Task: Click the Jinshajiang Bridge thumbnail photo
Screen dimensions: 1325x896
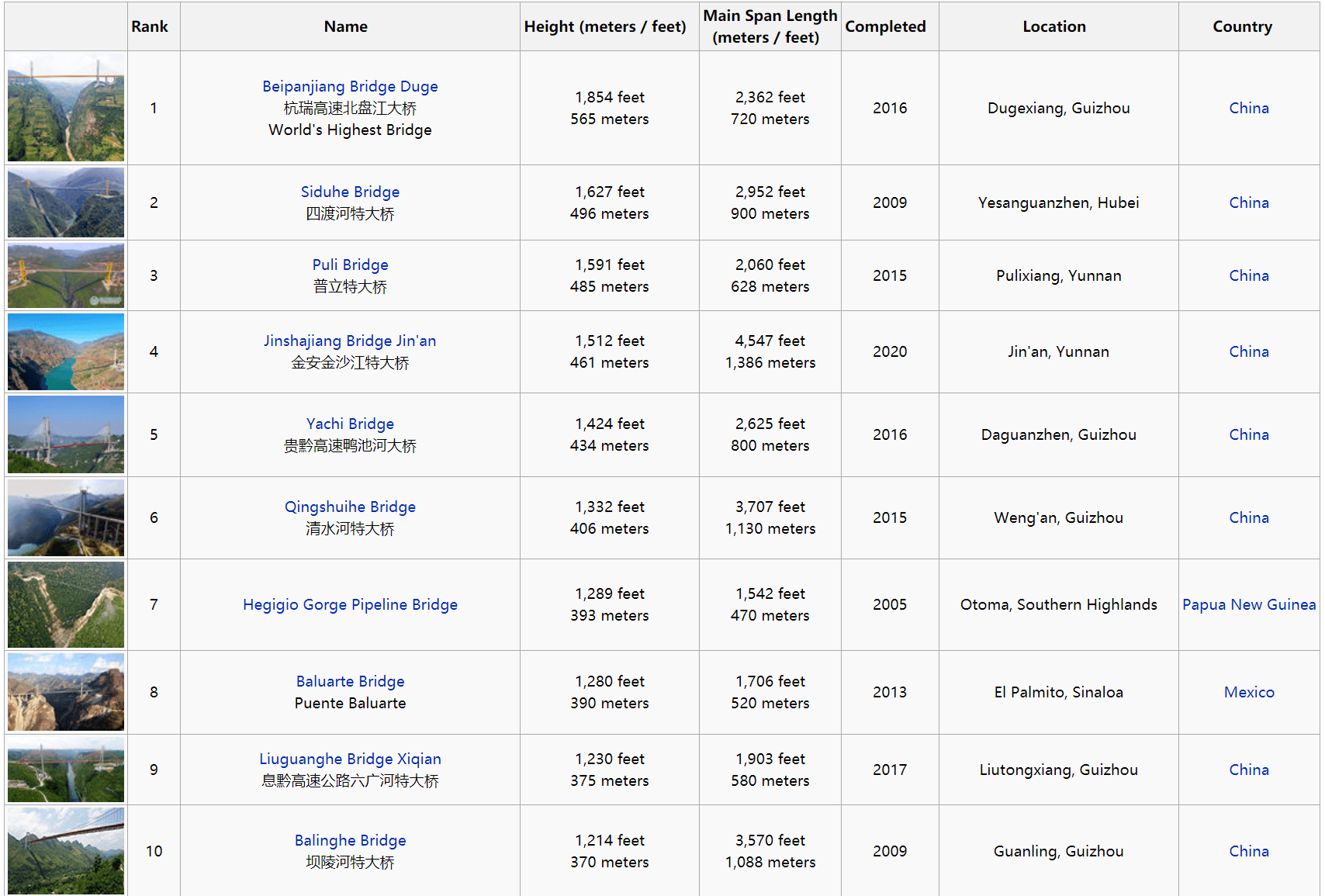Action: click(66, 351)
